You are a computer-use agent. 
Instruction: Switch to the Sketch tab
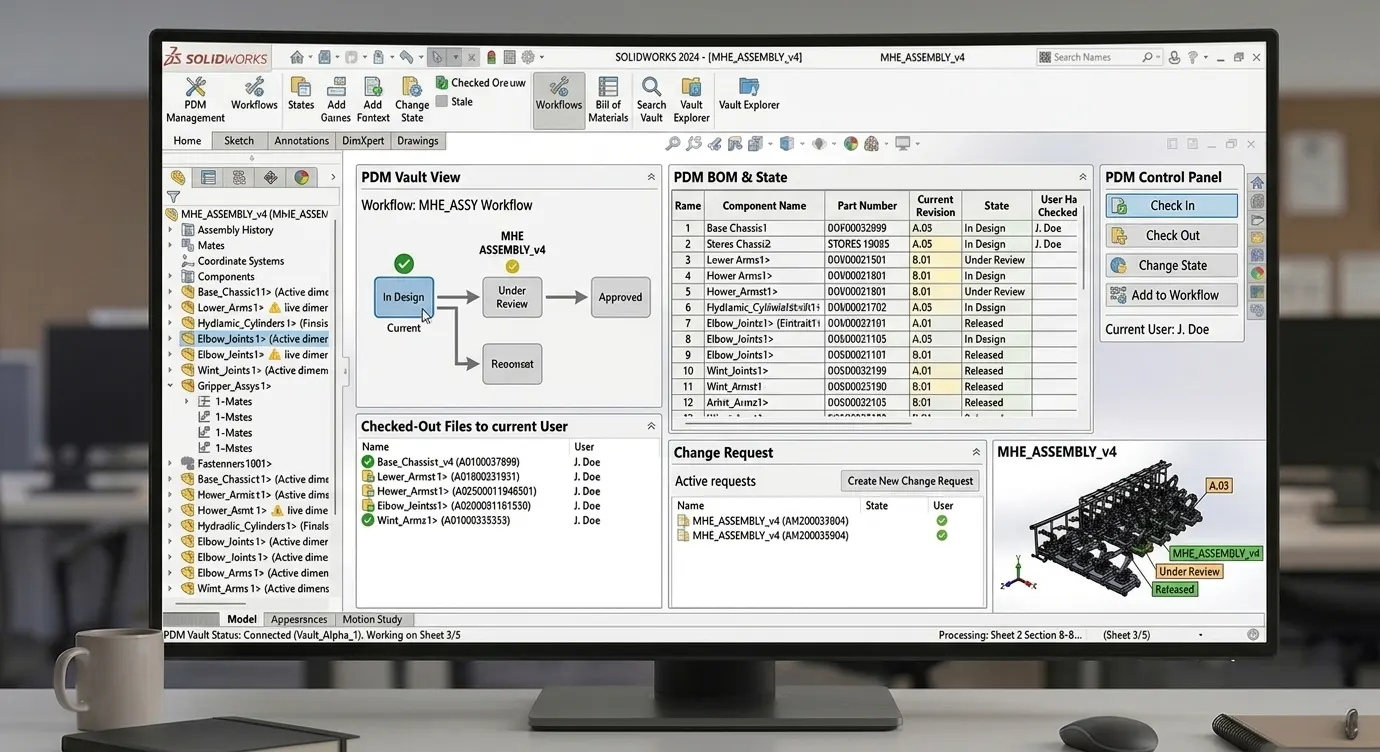[239, 141]
